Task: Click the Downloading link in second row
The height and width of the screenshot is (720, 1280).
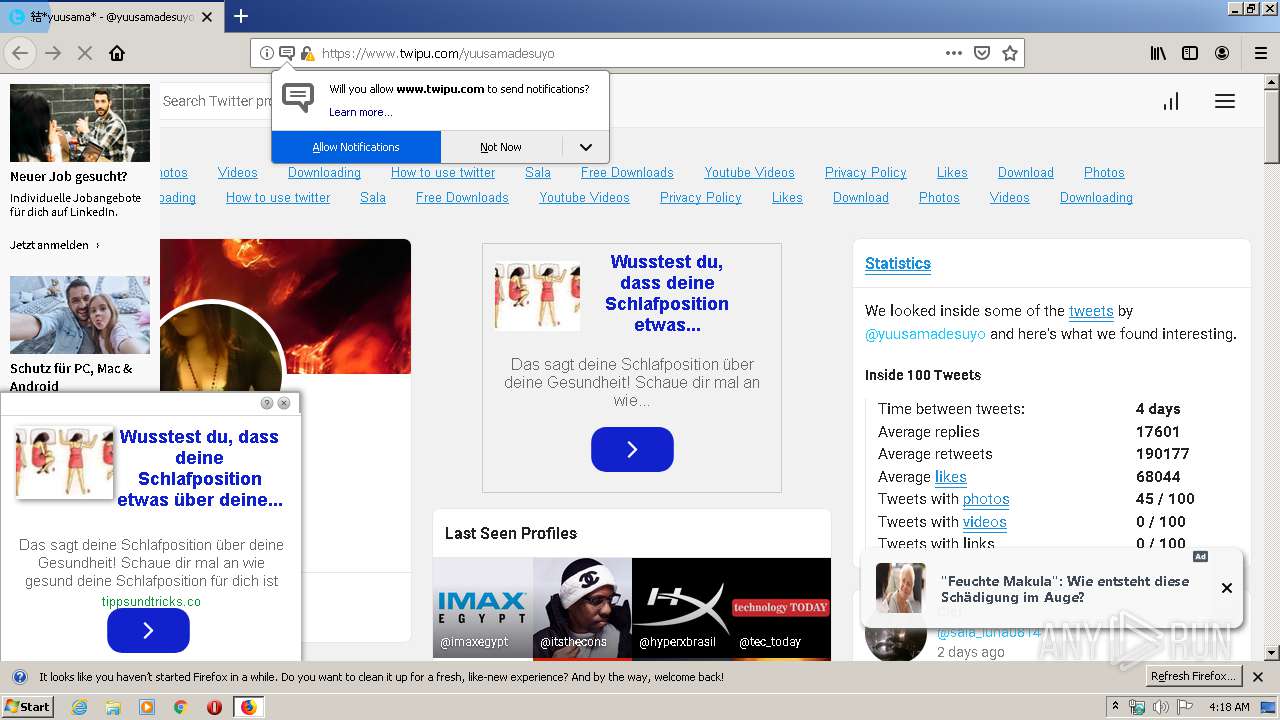Action: click(x=1096, y=197)
